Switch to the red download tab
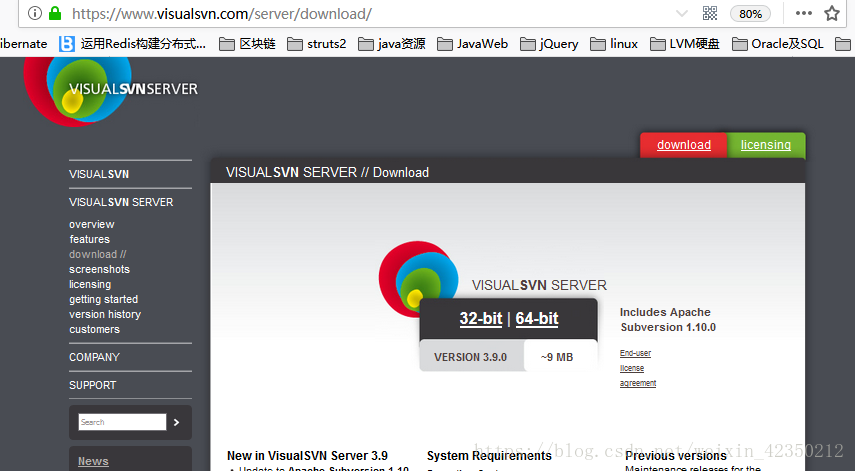This screenshot has height=471, width=855. pos(684,145)
